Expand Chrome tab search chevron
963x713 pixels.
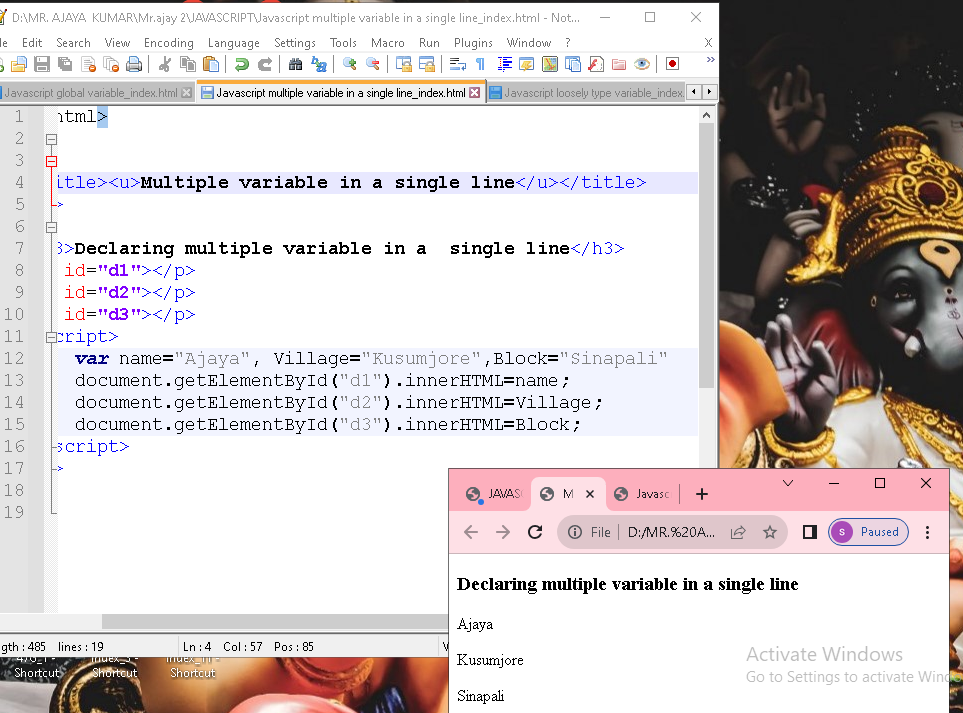(788, 483)
